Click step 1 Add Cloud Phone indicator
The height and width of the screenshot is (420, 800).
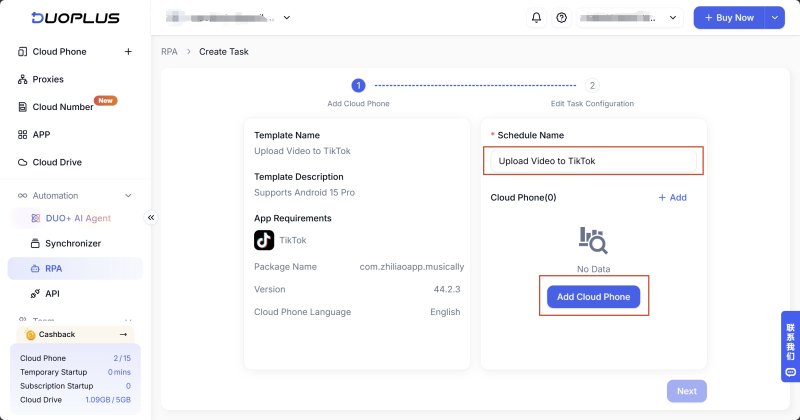click(x=358, y=85)
